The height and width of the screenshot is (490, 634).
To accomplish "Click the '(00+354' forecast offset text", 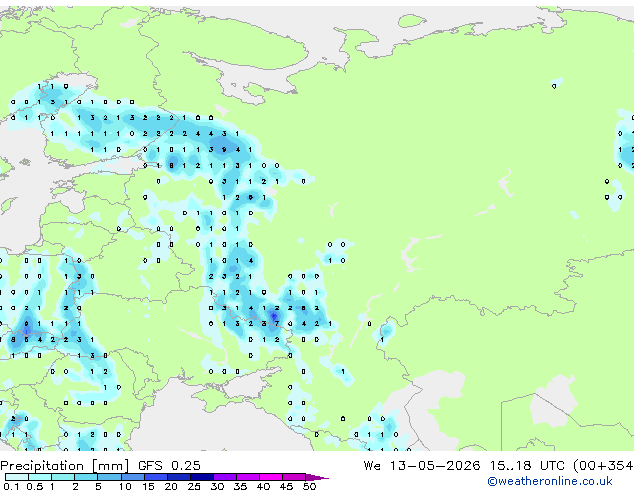I will 603,466.
